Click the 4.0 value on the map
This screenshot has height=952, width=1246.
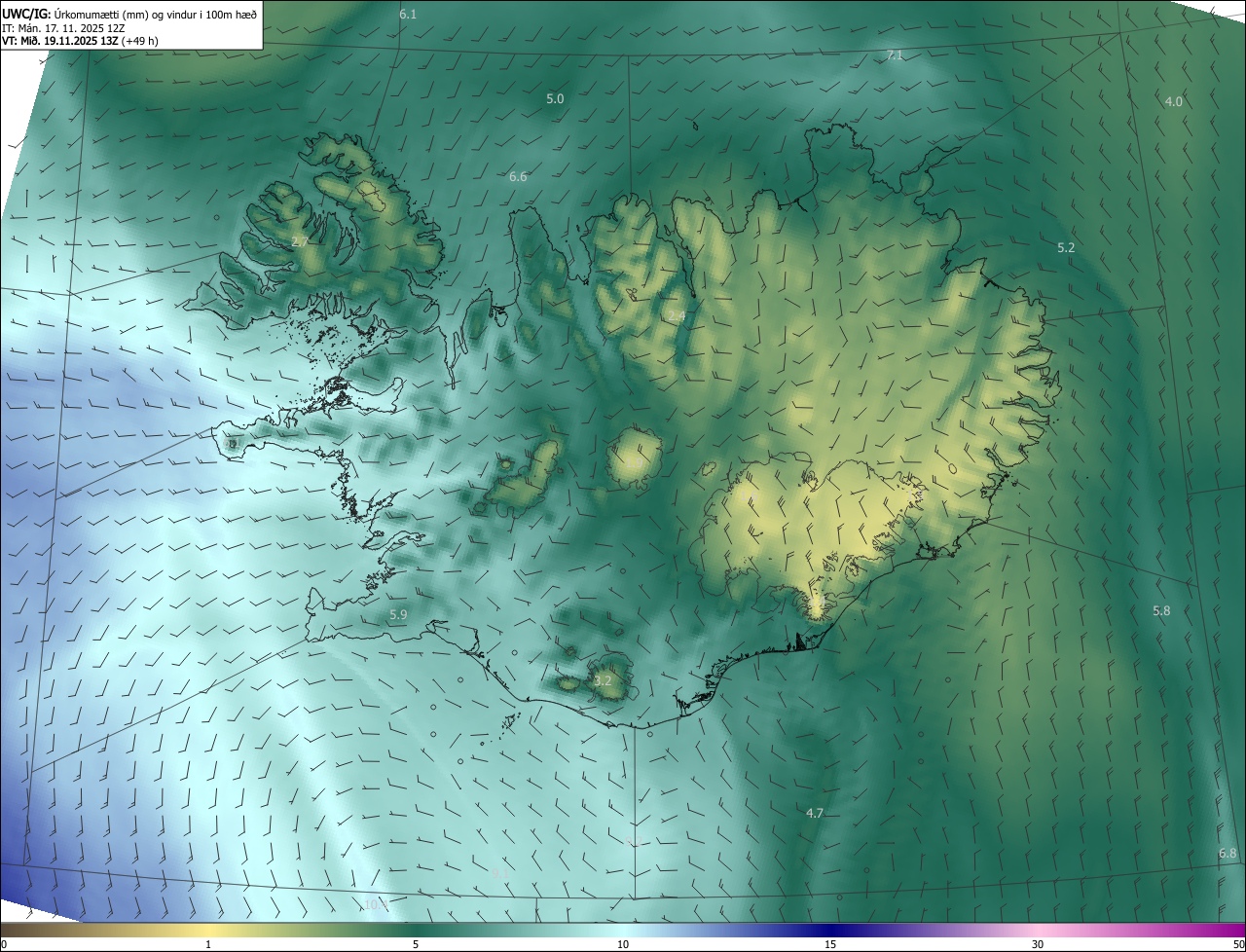pyautogui.click(x=1174, y=101)
